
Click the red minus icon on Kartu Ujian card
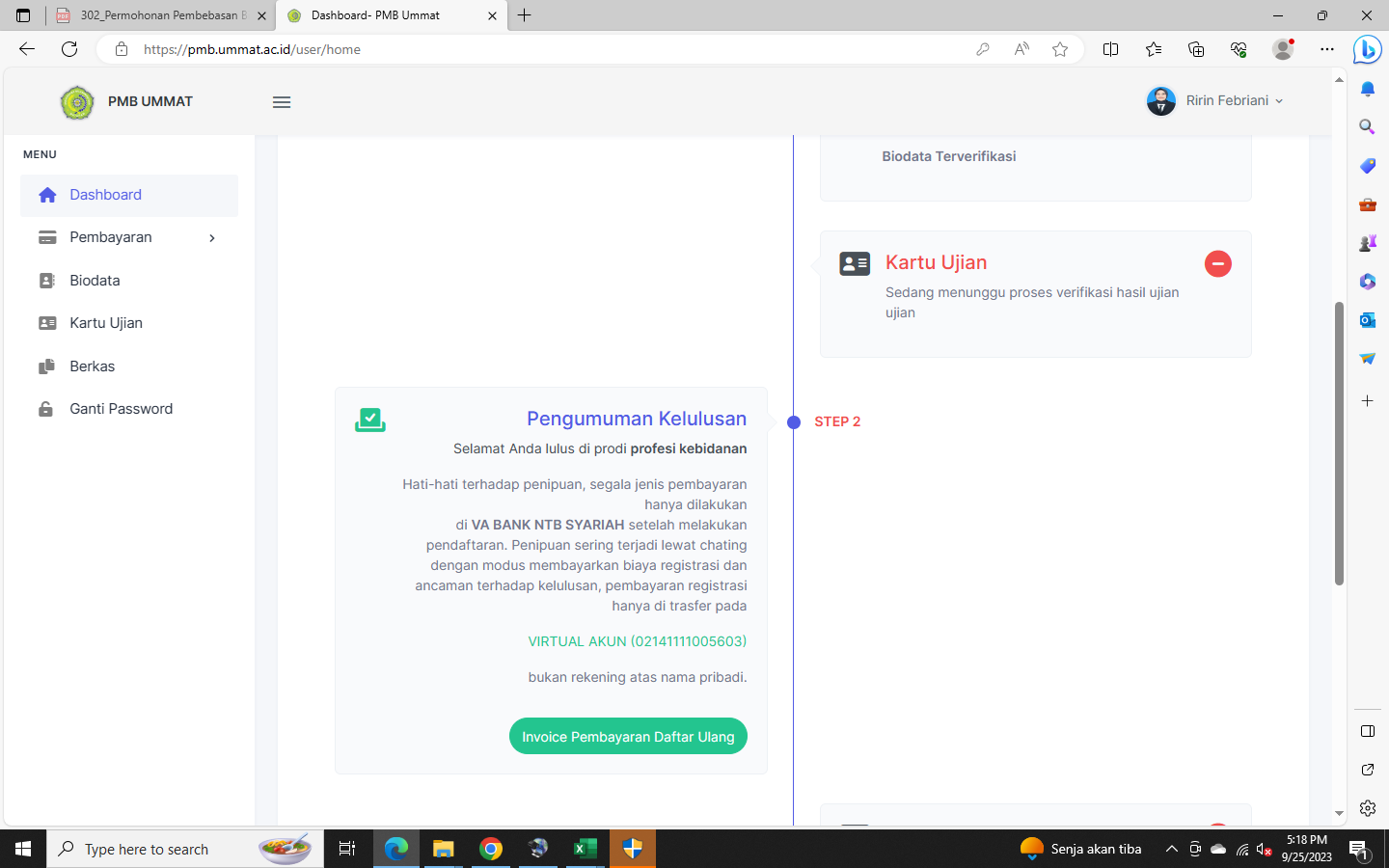pos(1217,263)
